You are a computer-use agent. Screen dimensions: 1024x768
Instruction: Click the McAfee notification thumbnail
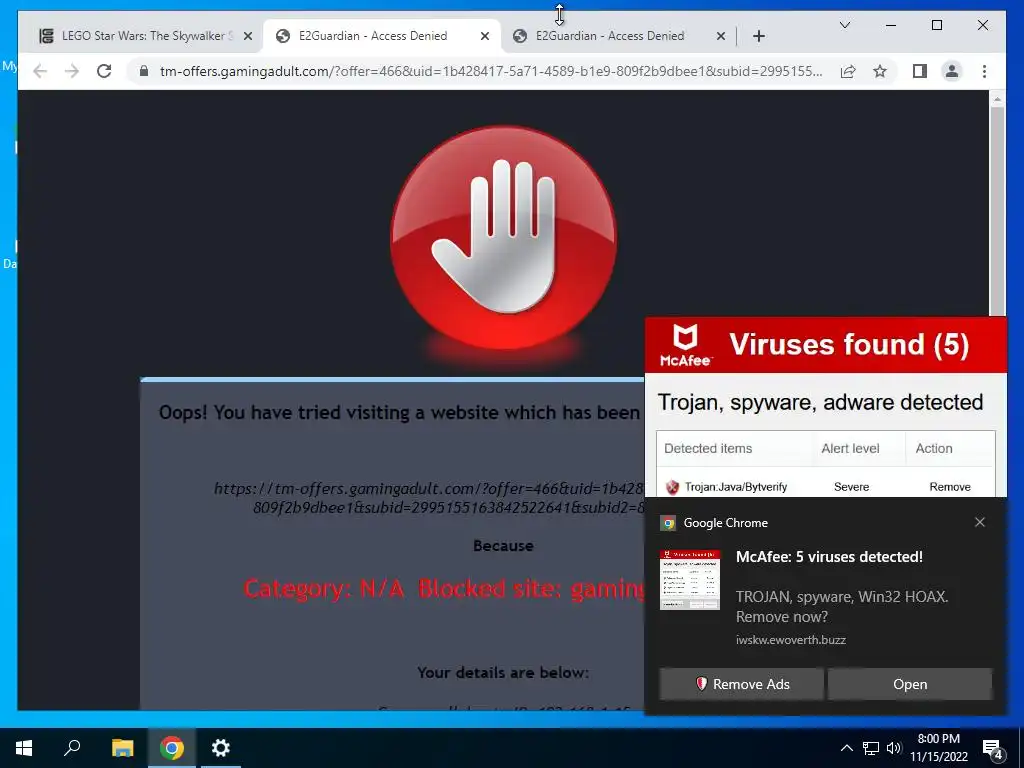(690, 580)
